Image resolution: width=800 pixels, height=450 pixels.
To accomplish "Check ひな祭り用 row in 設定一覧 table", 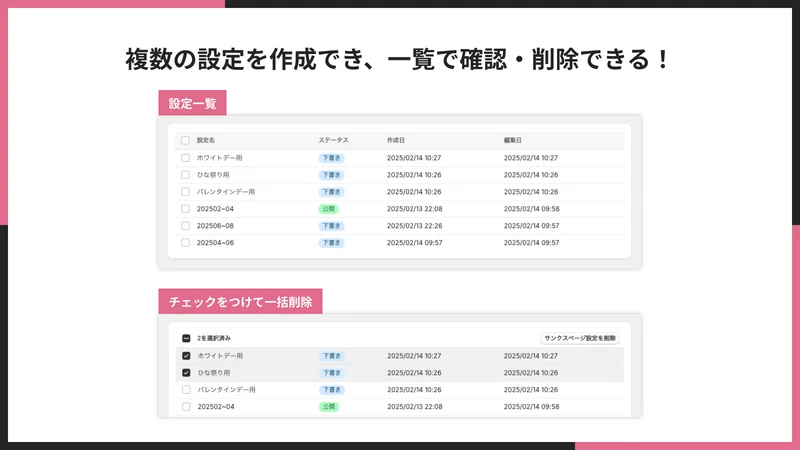I will (185, 175).
